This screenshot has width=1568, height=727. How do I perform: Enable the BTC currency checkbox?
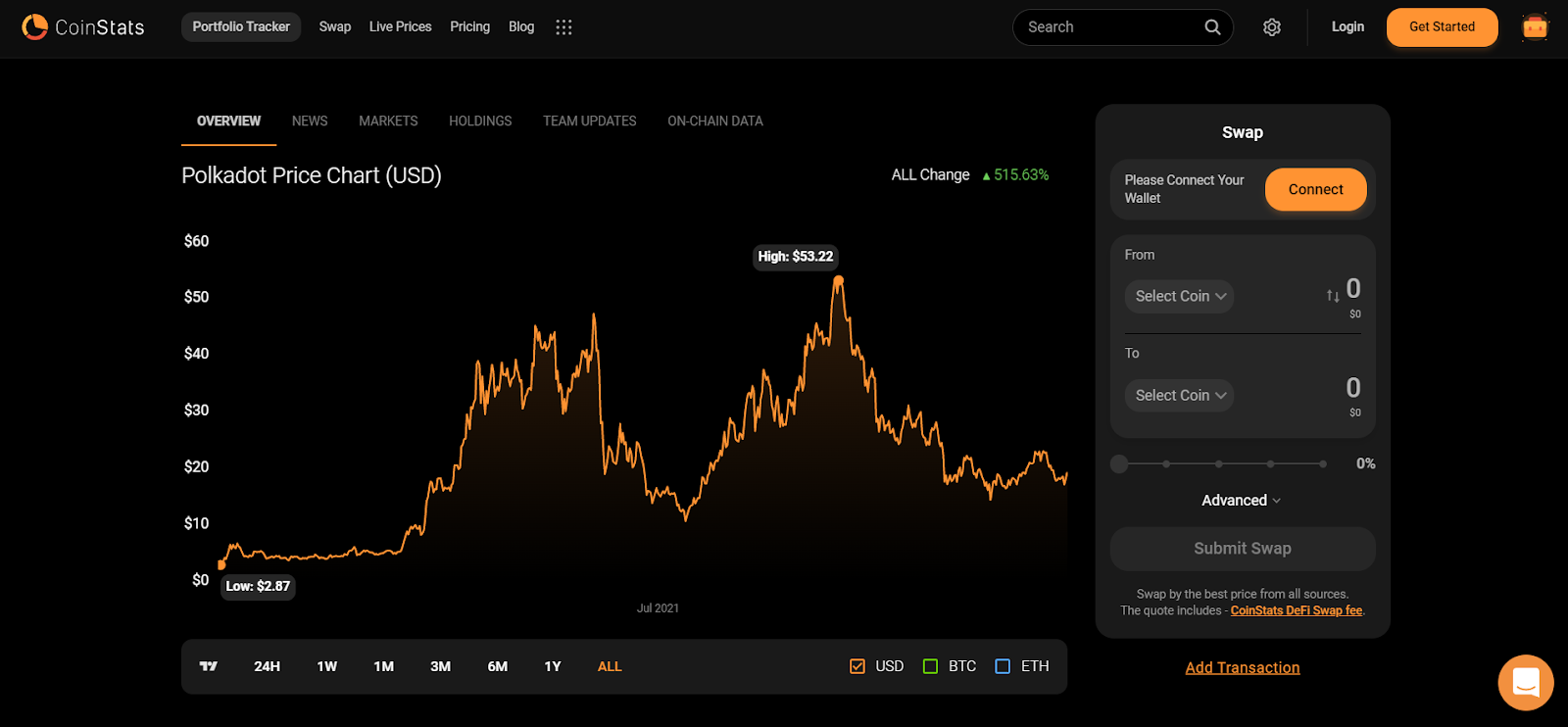coord(931,666)
